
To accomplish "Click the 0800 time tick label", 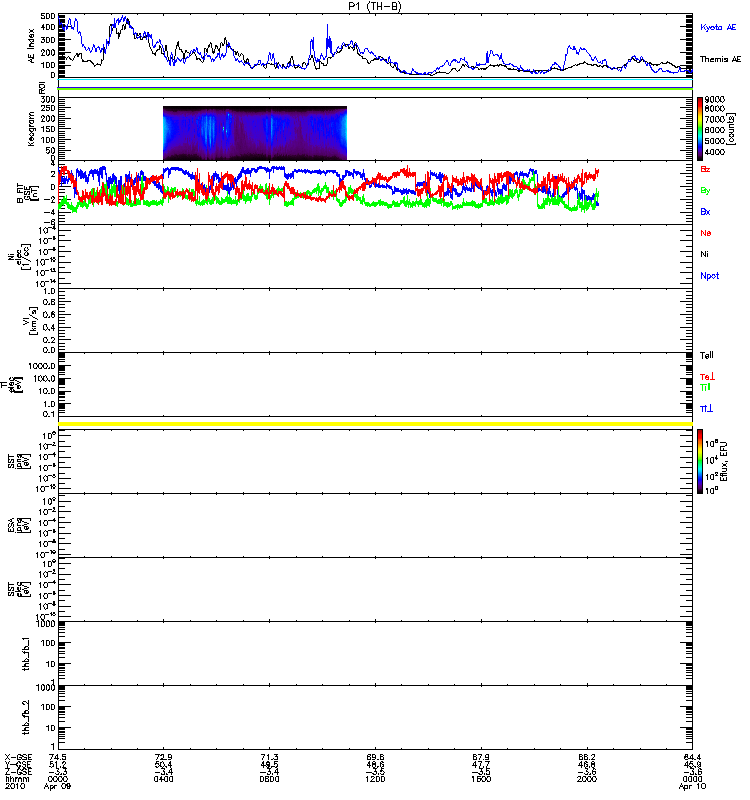I will point(269,779).
